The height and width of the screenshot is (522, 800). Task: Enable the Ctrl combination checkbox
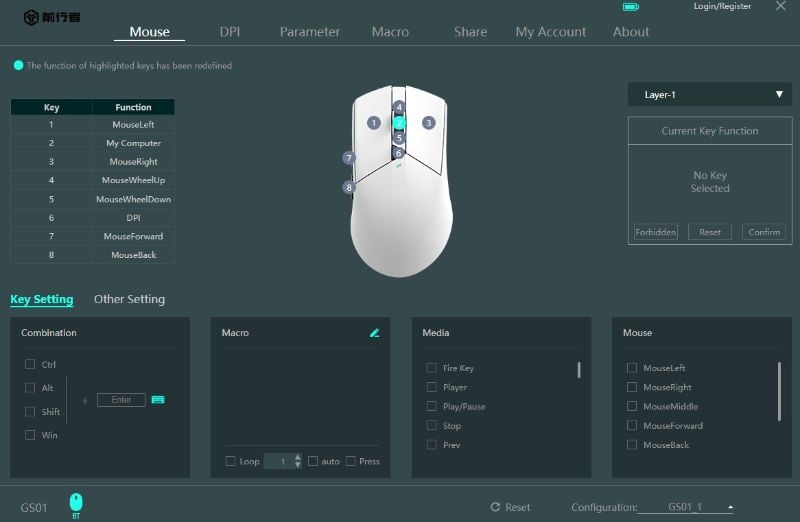click(x=30, y=365)
